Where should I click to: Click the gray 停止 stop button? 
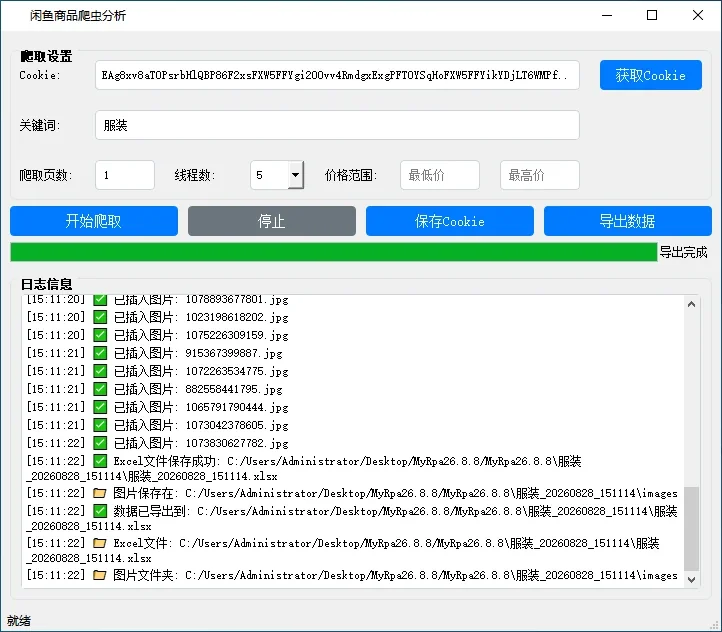(272, 221)
